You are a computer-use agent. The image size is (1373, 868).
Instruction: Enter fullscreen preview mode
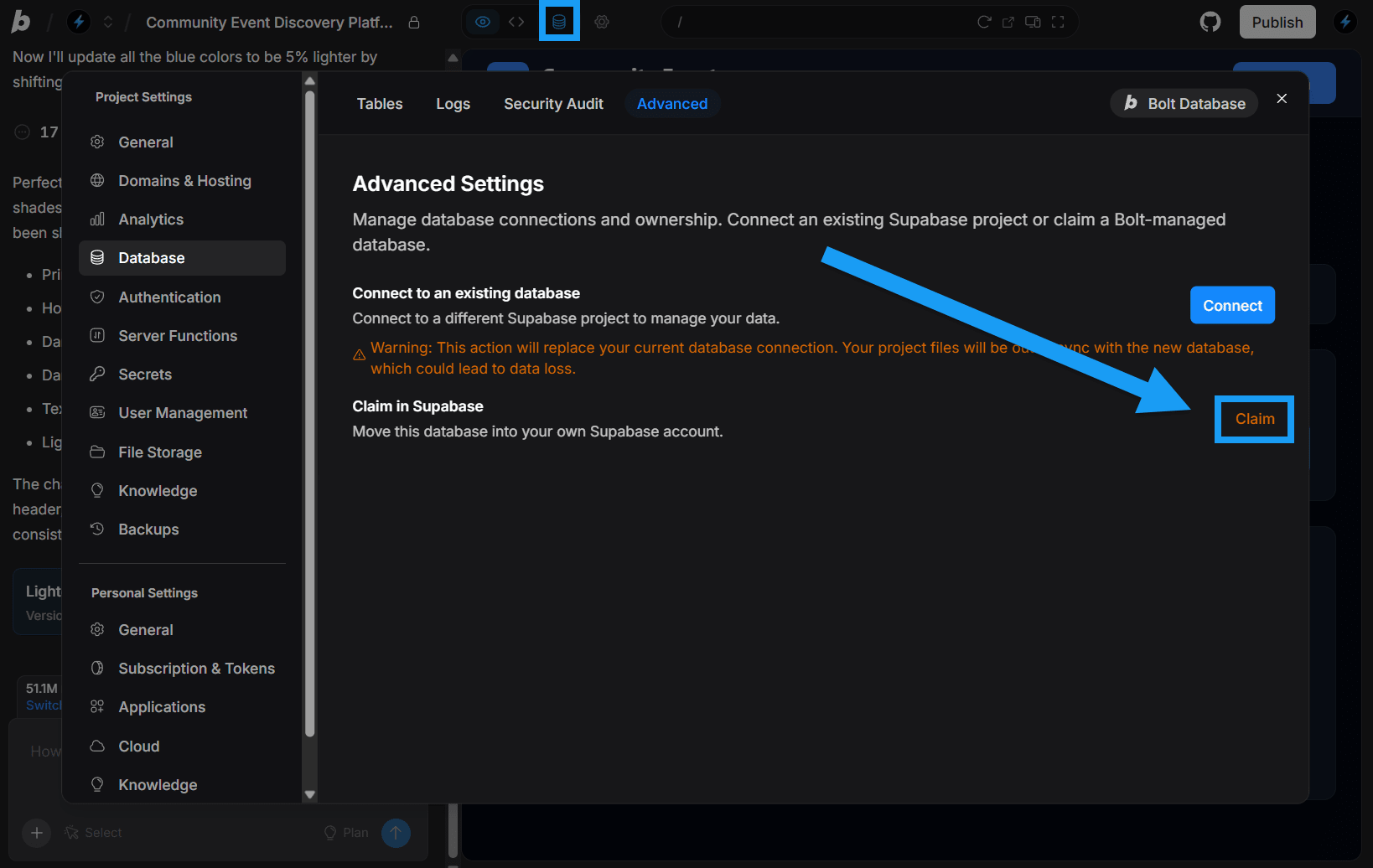click(1058, 22)
